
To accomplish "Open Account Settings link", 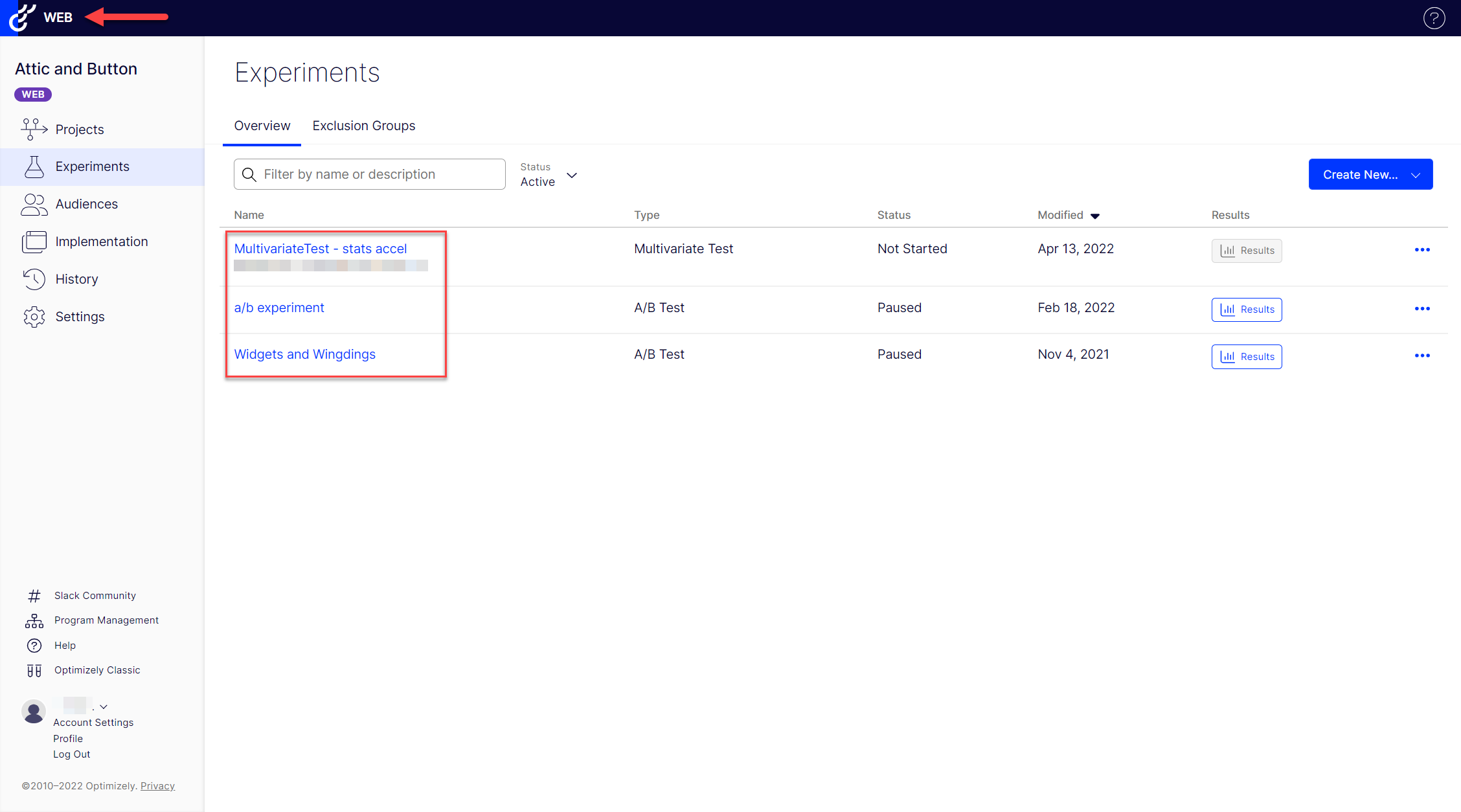I will click(93, 723).
